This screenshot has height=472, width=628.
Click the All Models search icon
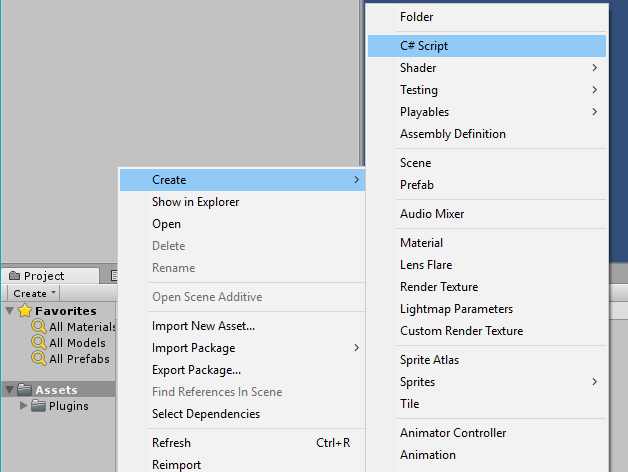point(39,343)
